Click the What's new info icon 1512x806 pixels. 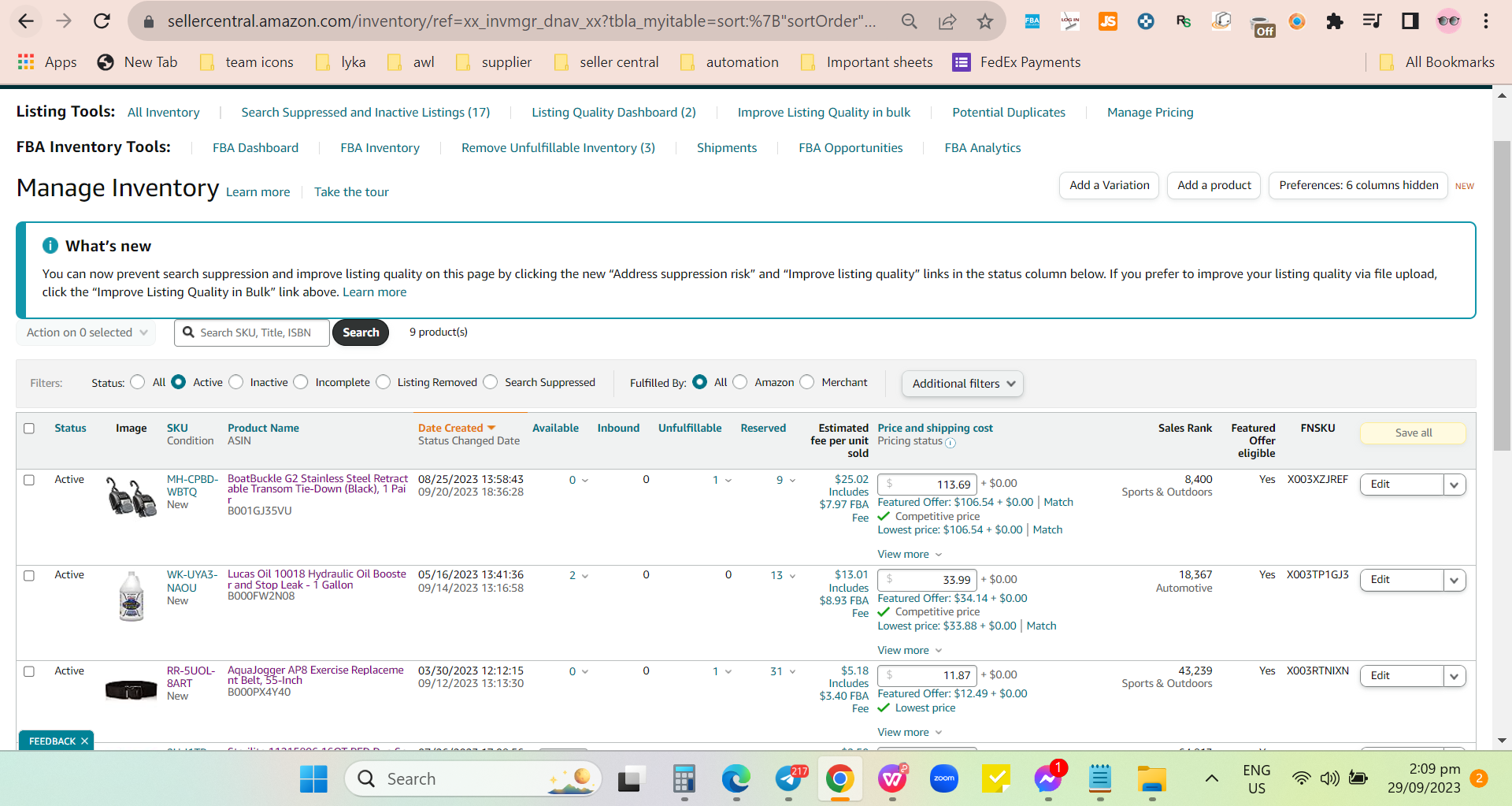point(50,246)
